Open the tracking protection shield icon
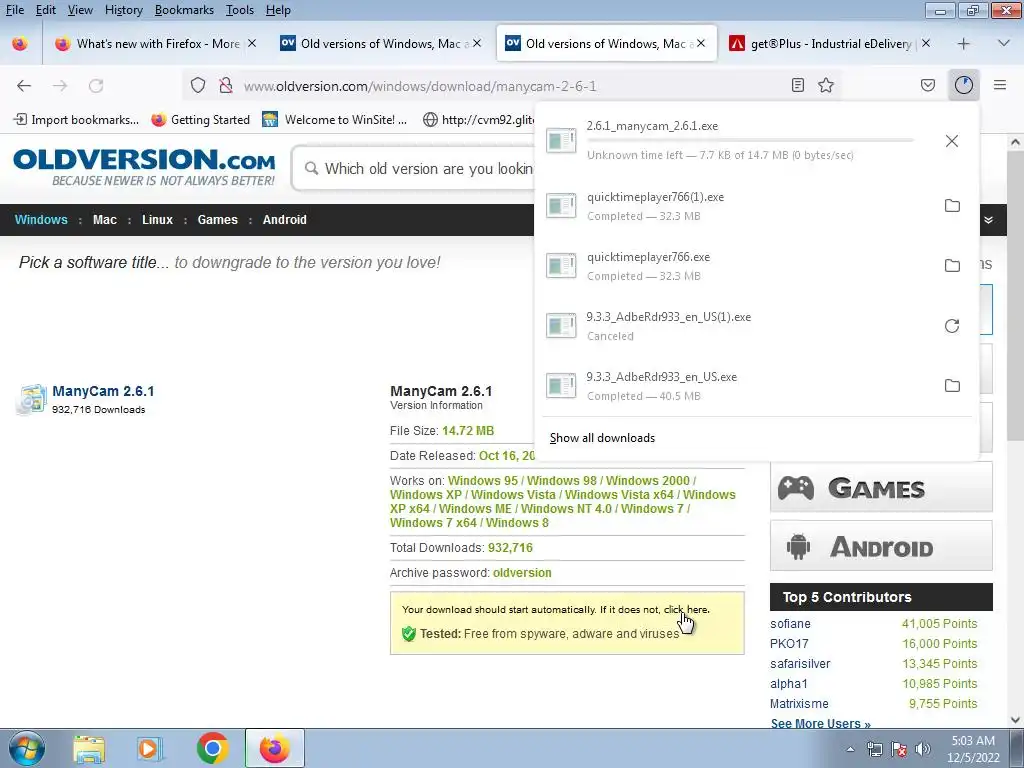This screenshot has height=768, width=1024. [x=198, y=86]
